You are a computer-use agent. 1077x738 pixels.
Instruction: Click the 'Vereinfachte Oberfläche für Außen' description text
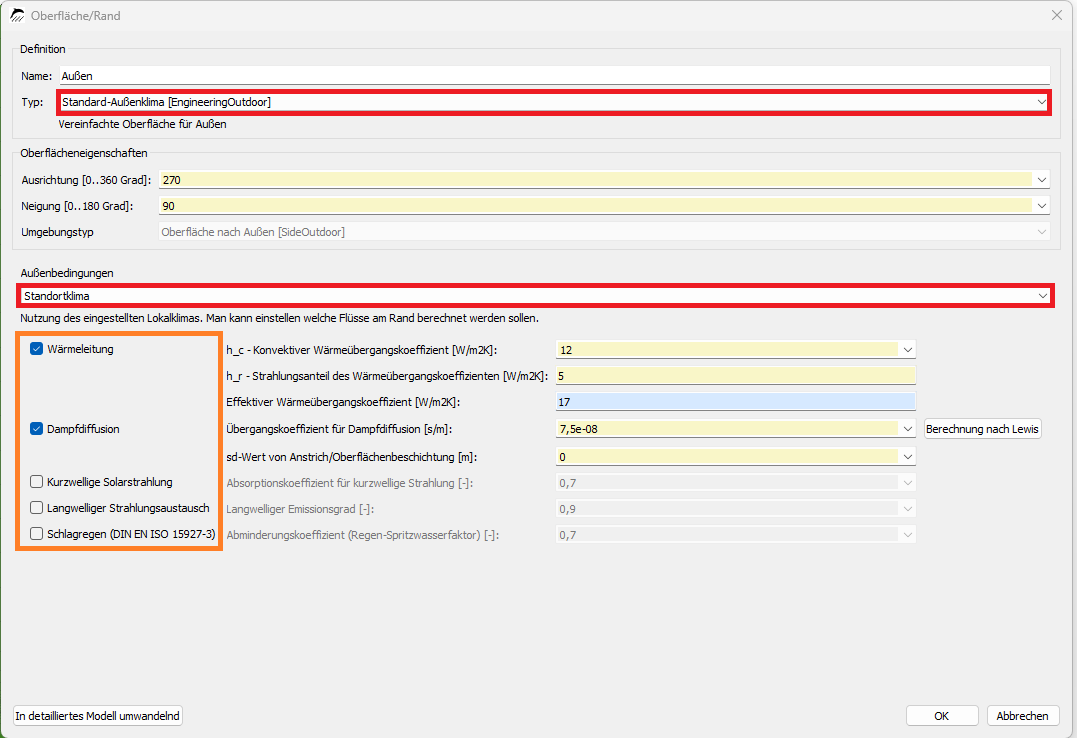pyautogui.click(x=143, y=124)
